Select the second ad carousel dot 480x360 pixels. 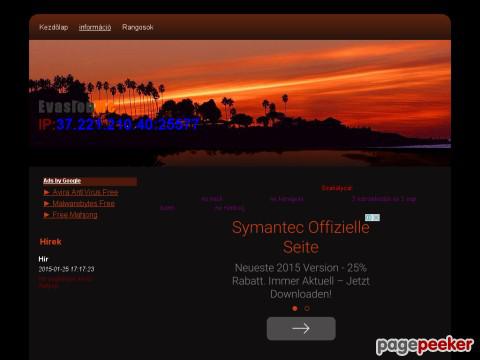tap(307, 309)
